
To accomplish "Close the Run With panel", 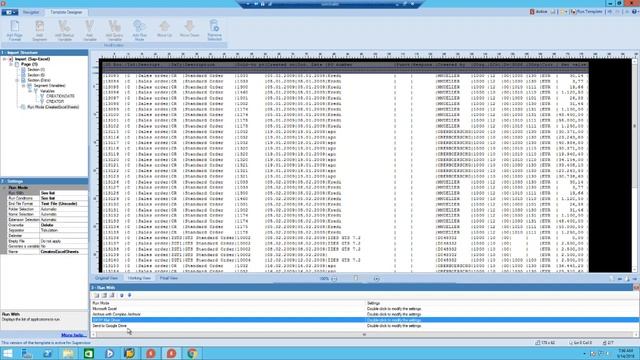I will pos(636,288).
